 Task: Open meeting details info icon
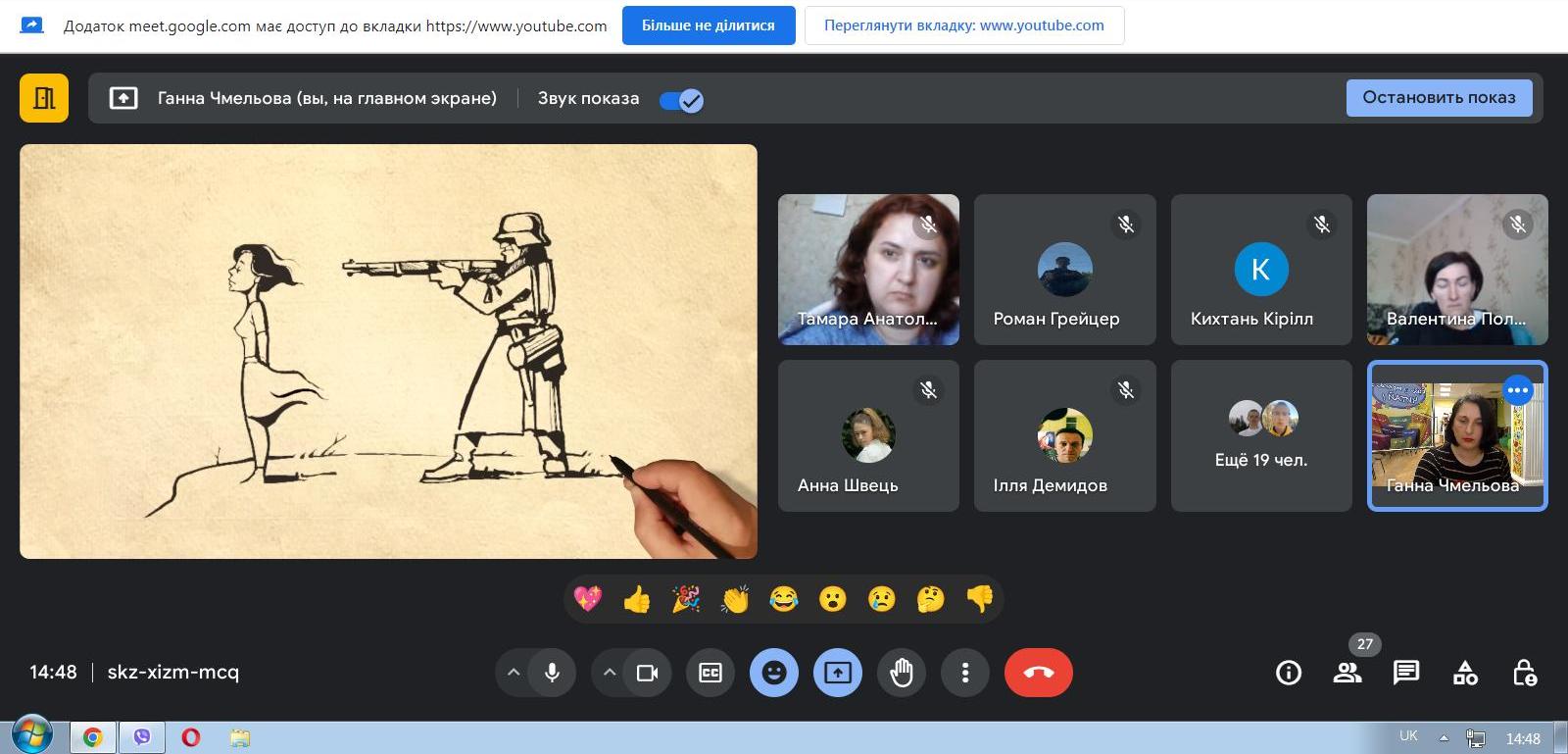click(x=1288, y=673)
